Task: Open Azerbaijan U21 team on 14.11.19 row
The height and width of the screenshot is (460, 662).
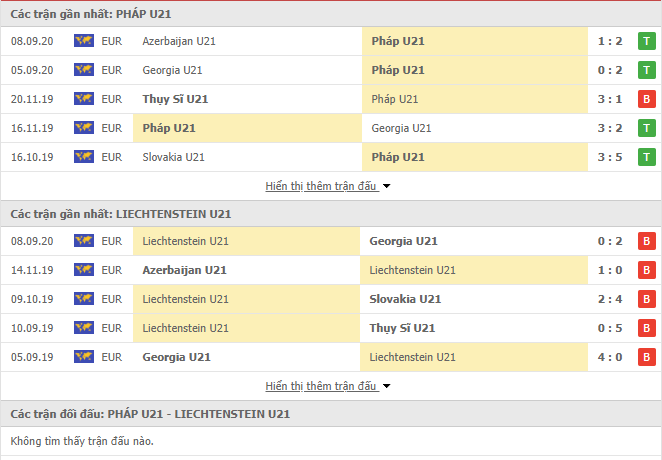Action: pyautogui.click(x=184, y=270)
